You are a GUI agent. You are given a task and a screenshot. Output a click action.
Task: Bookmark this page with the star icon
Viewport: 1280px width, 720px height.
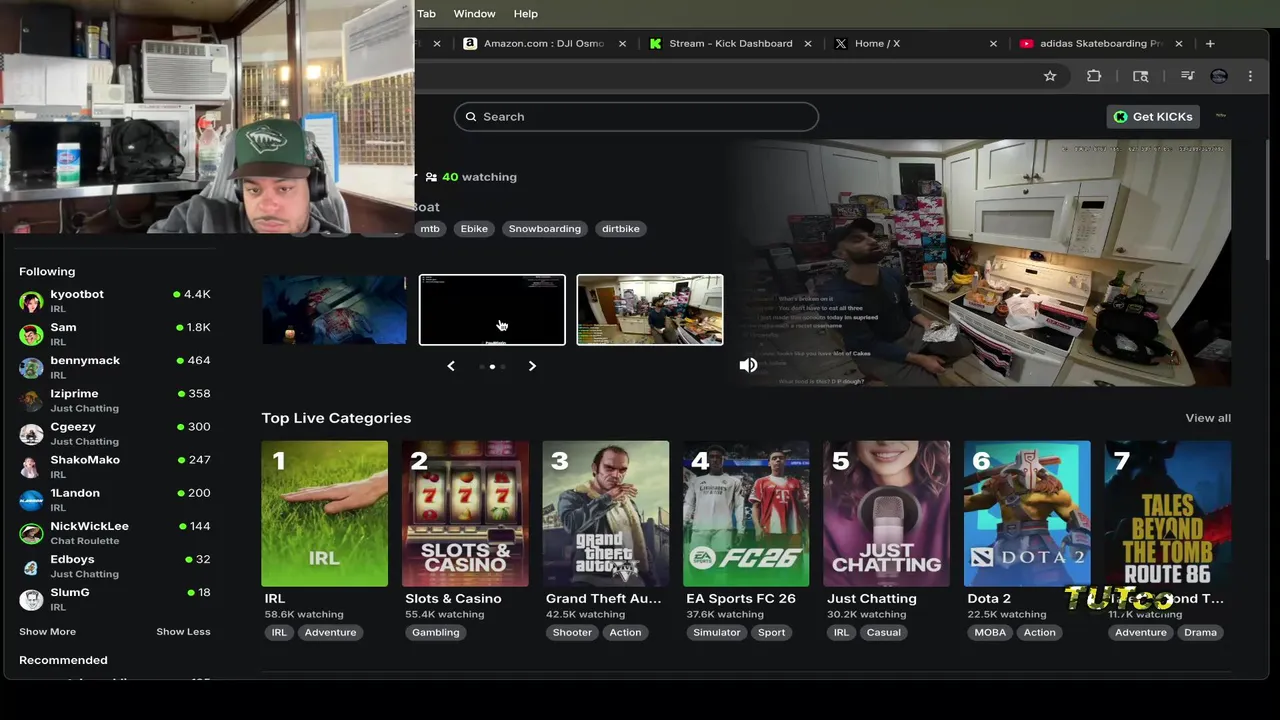click(x=1050, y=76)
